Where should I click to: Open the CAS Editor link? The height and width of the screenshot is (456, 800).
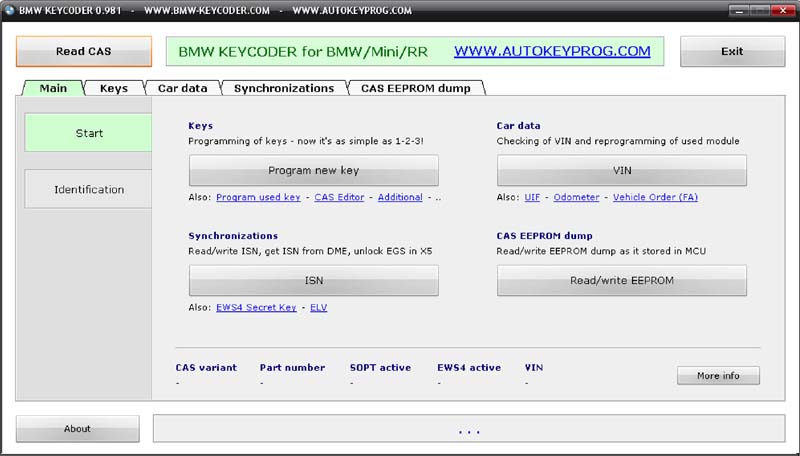(x=339, y=197)
